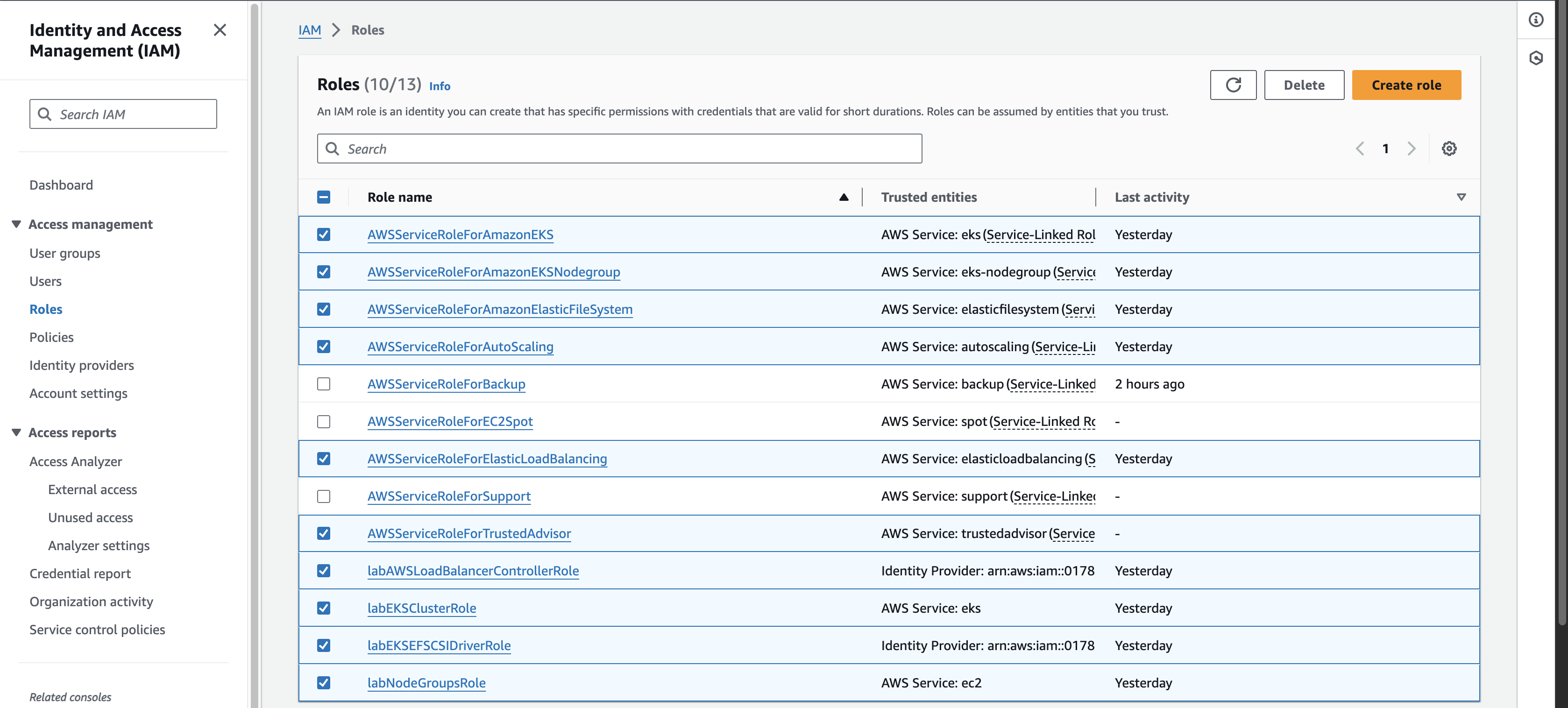Click the magnifier icon in Search IAM box
This screenshot has width=1568, height=708.
44,114
